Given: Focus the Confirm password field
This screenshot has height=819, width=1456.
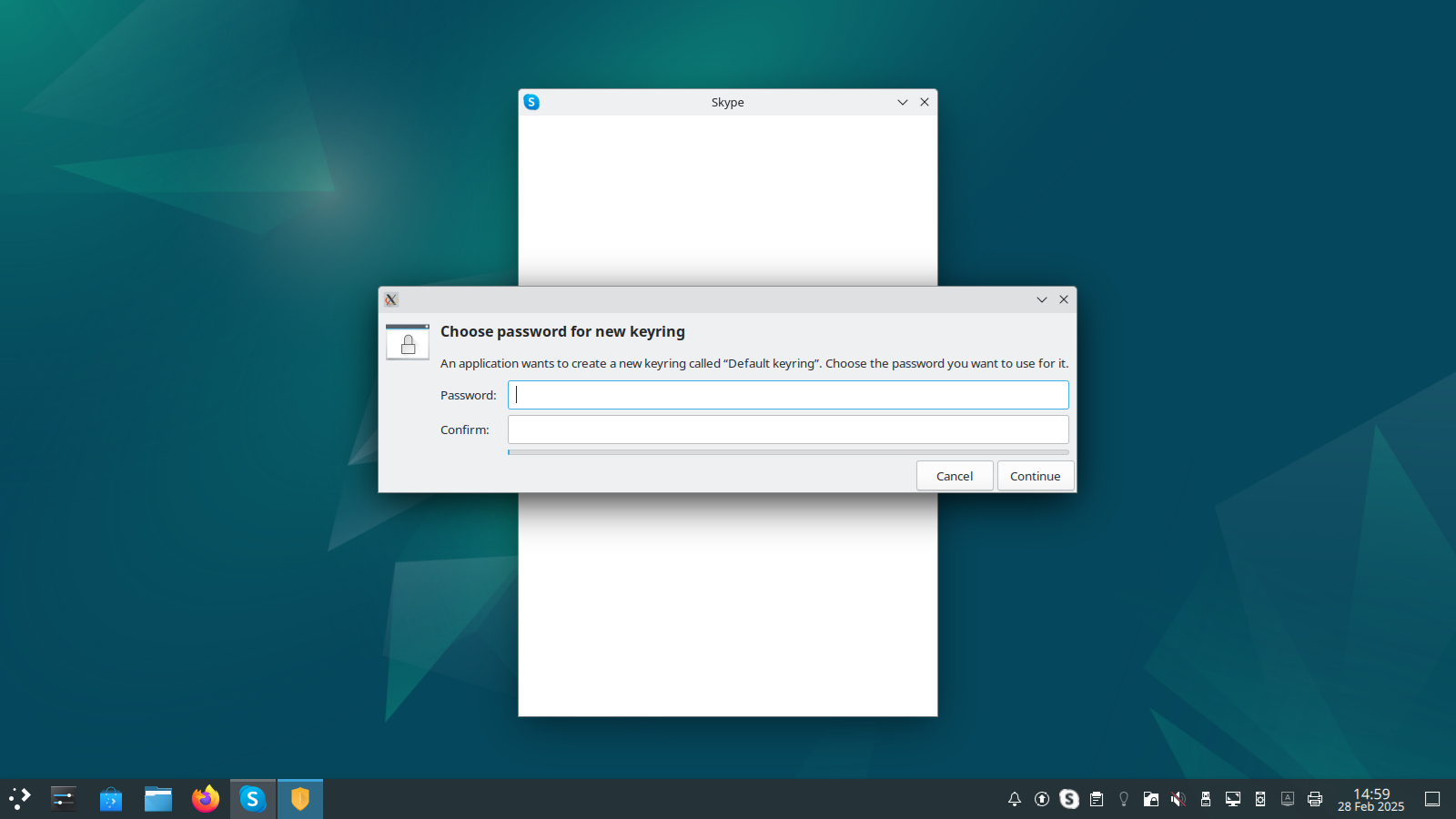Looking at the screenshot, I should click(x=788, y=430).
